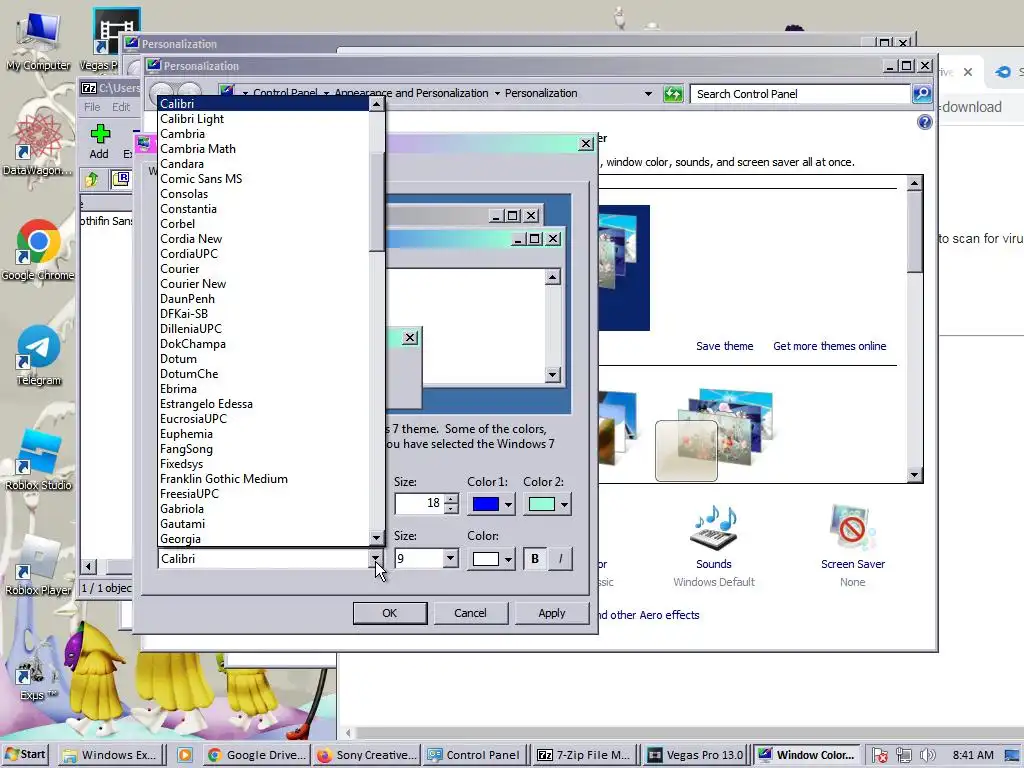Click OK in Window Color dialog
1024x768 pixels.
[x=390, y=613]
